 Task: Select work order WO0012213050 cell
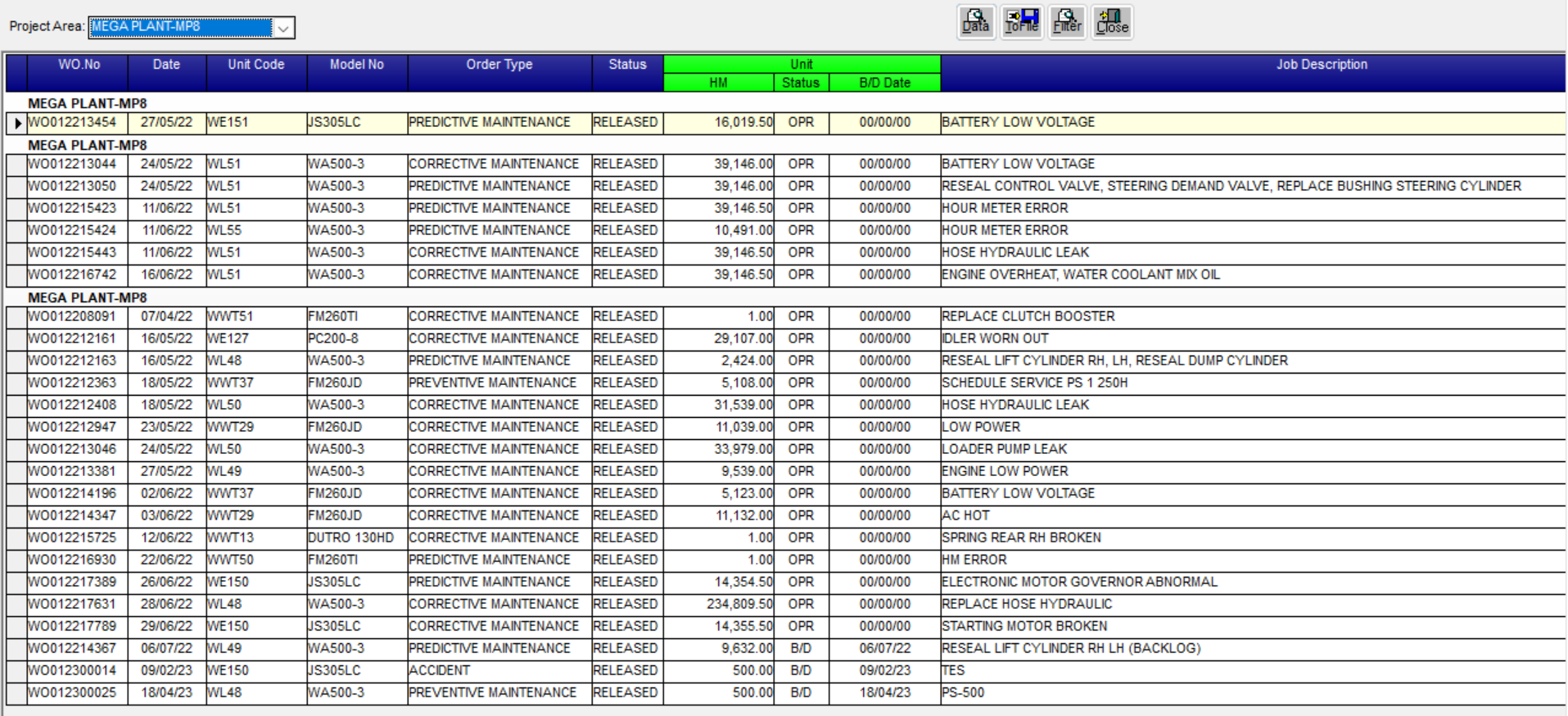tap(73, 186)
